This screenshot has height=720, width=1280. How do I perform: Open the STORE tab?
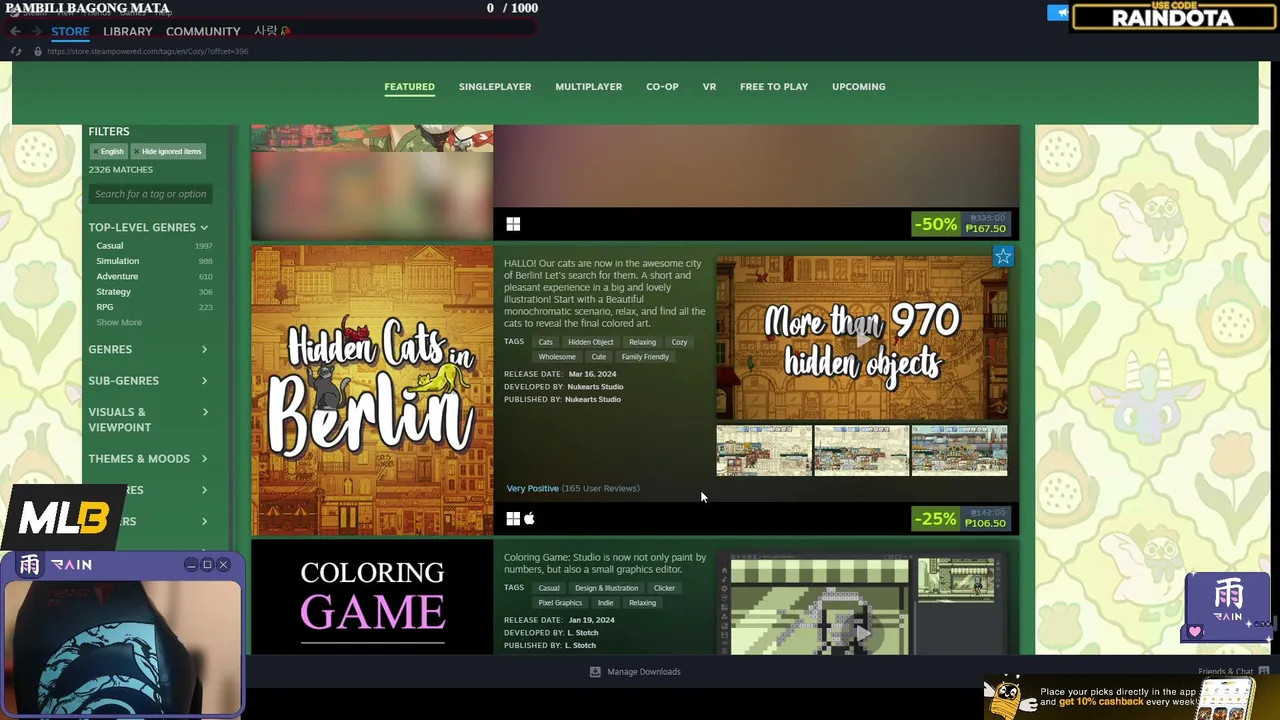pyautogui.click(x=70, y=31)
